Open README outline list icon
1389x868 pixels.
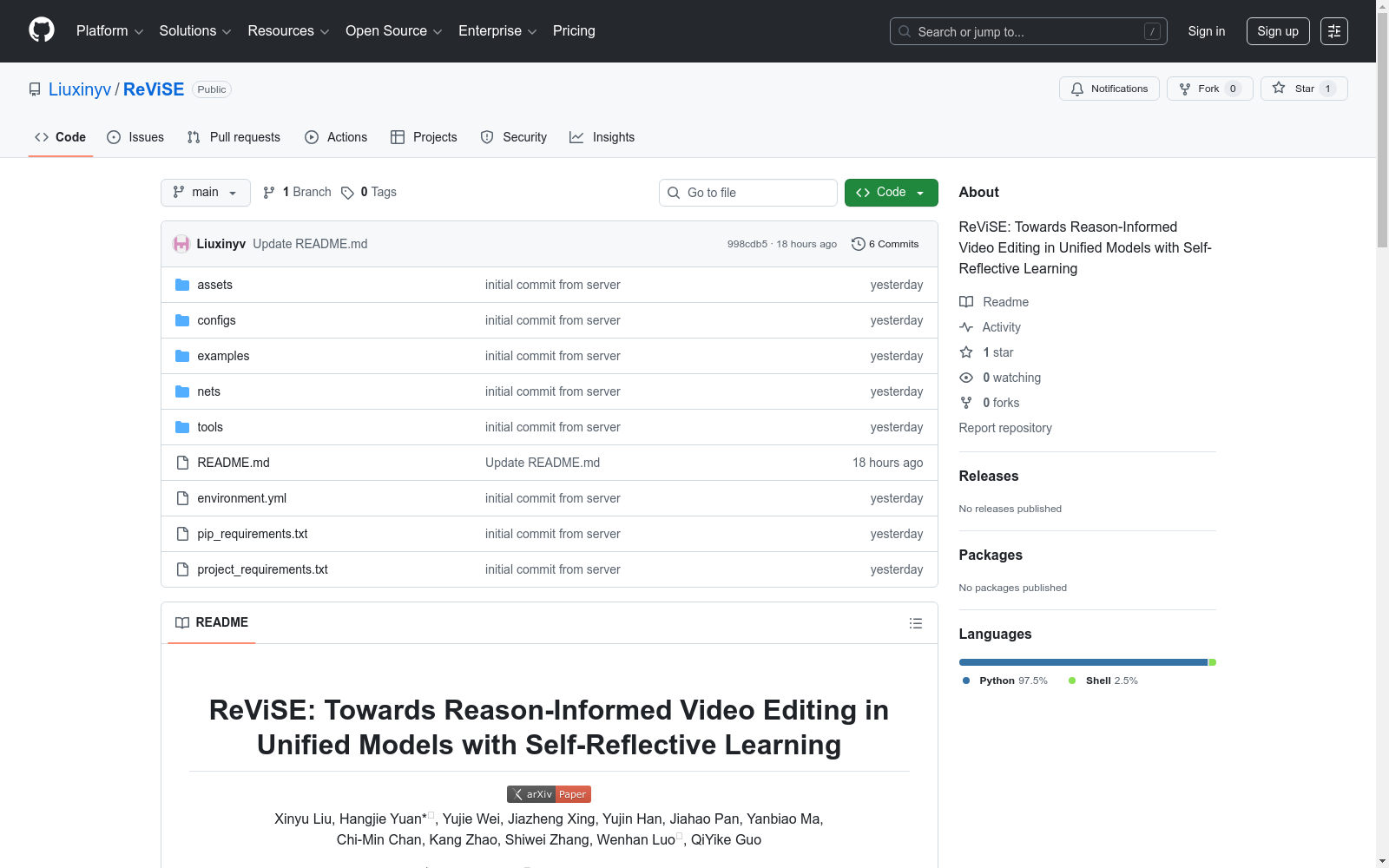915,623
